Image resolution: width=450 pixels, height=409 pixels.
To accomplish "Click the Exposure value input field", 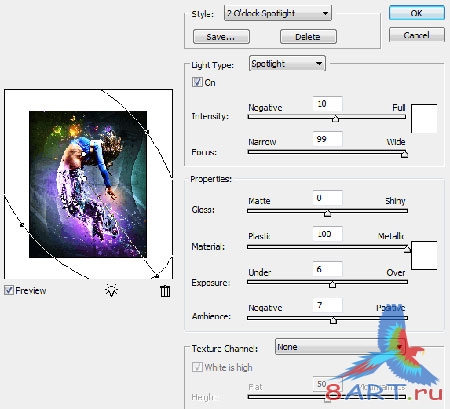I will click(x=327, y=269).
